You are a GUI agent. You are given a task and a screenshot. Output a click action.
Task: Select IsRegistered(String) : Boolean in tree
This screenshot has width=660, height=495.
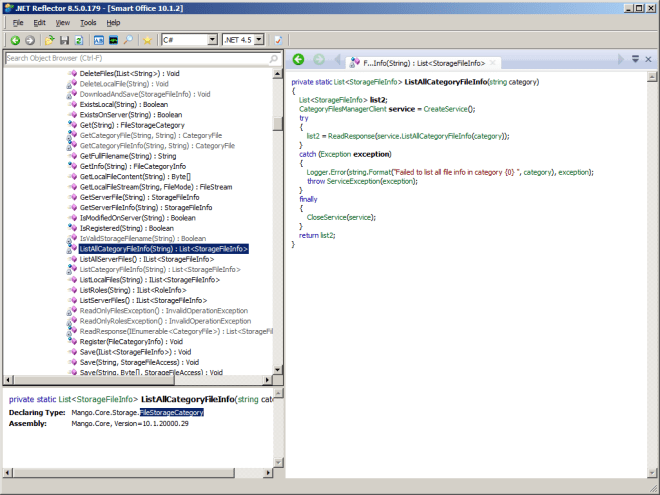(x=125, y=228)
